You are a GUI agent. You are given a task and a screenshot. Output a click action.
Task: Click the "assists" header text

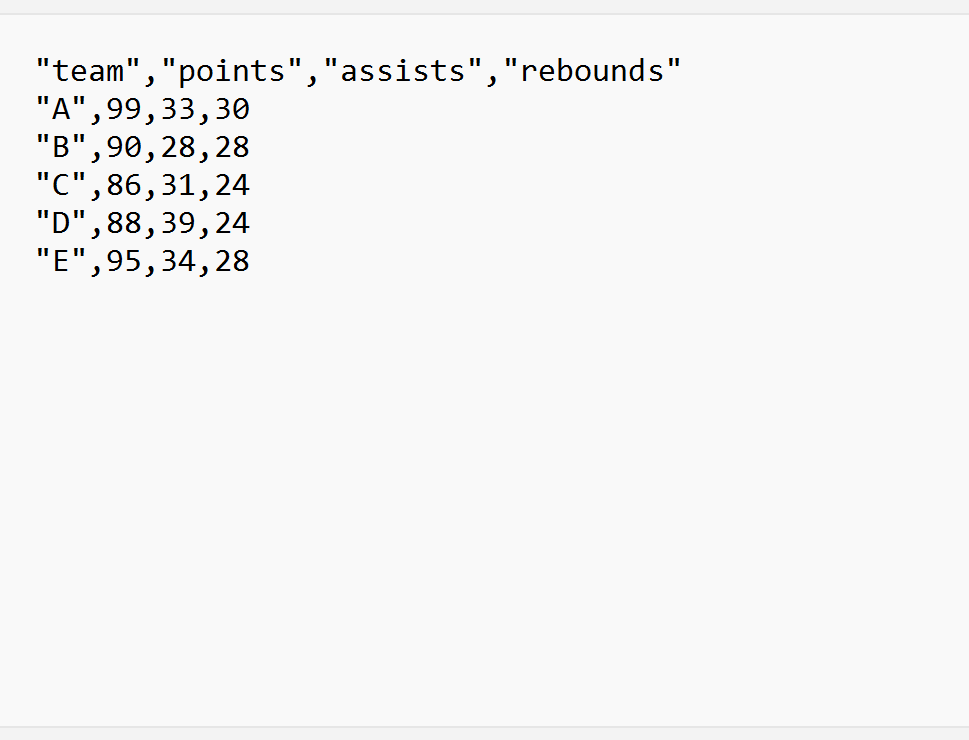[403, 70]
